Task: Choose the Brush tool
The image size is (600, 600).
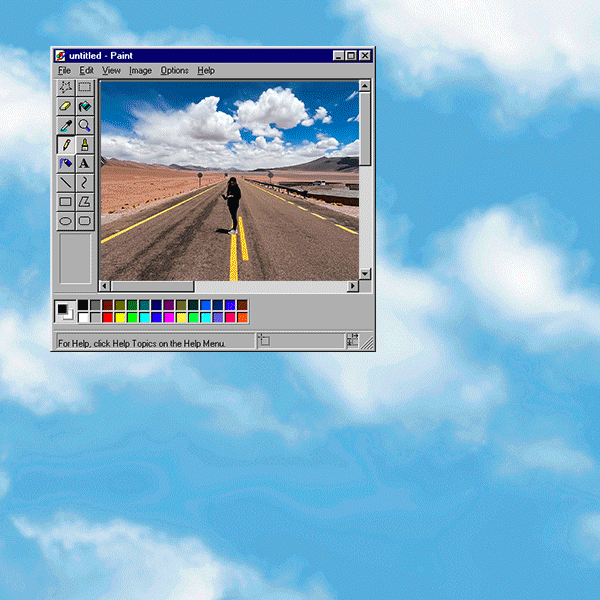Action: 85,145
